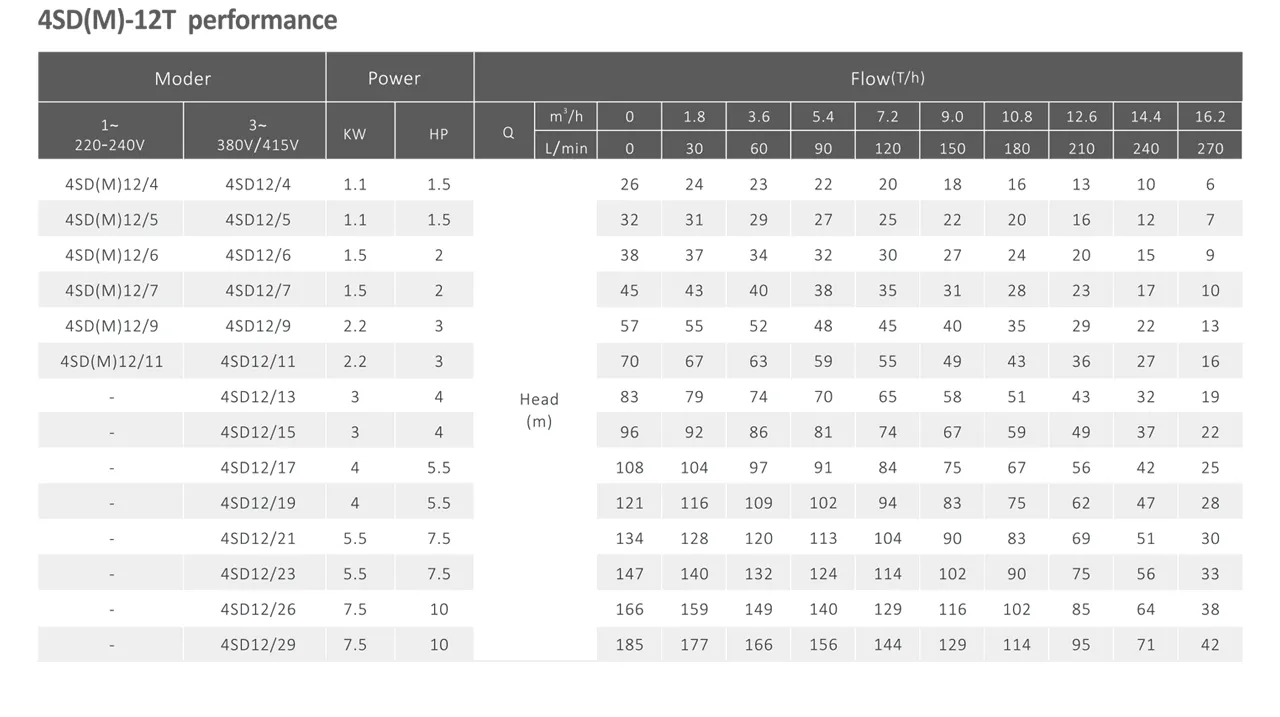Click the "L/min" unit label
This screenshot has width=1280, height=717.
point(566,148)
